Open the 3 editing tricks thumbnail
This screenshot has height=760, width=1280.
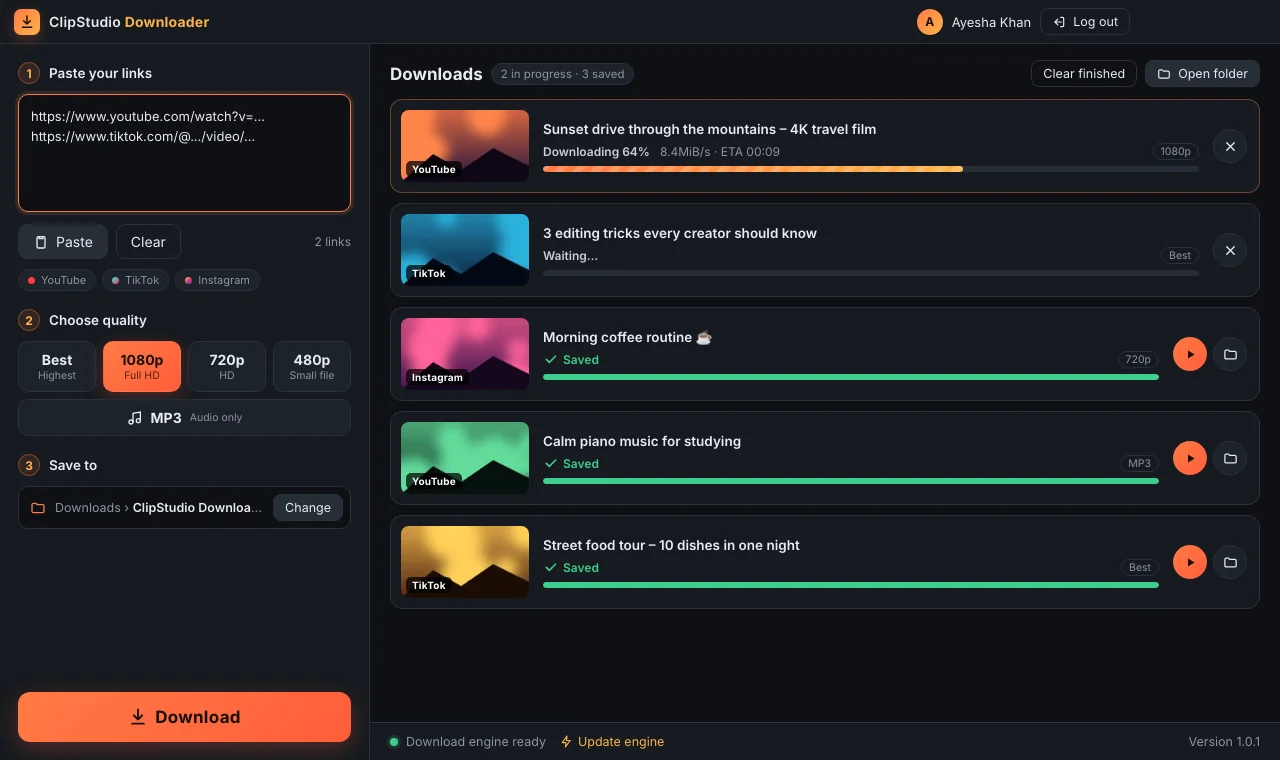465,250
